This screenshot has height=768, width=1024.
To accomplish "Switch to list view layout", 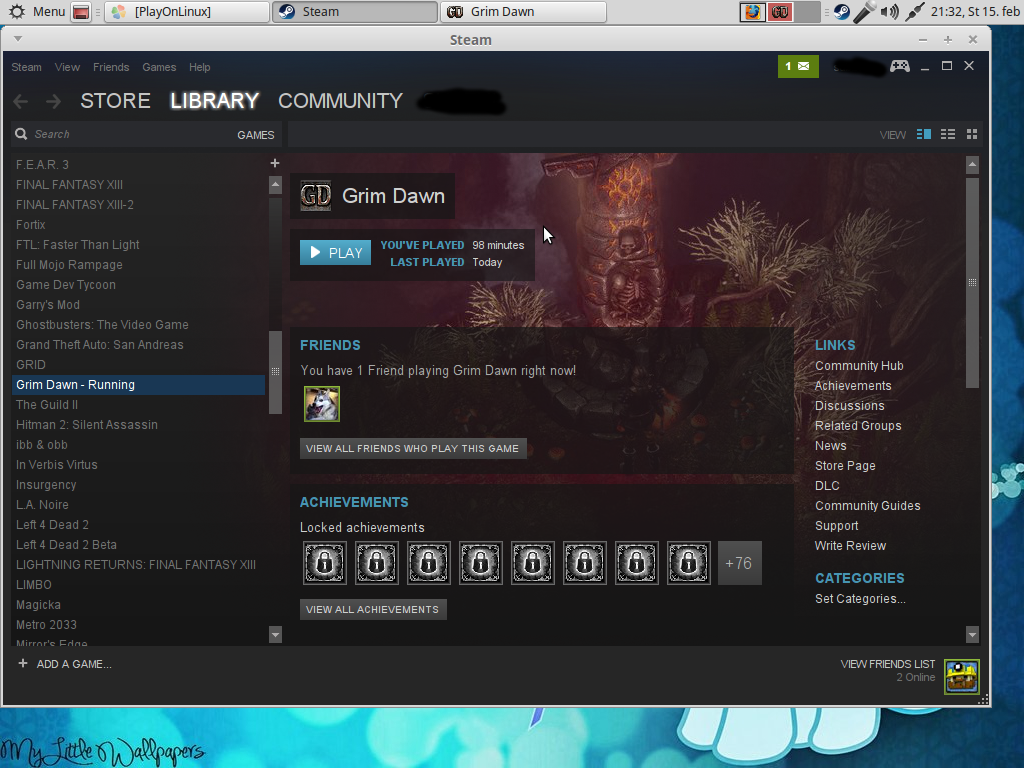I will (948, 134).
